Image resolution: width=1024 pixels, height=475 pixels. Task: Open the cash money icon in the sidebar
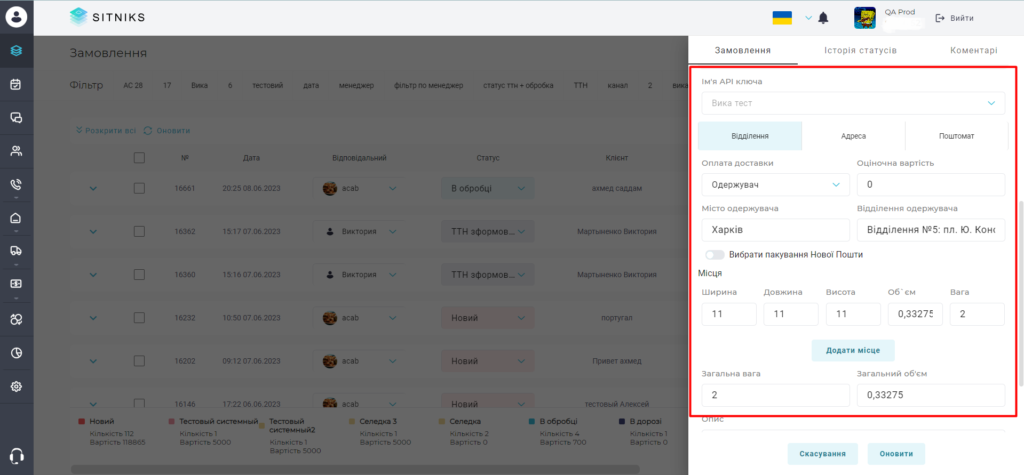16,284
